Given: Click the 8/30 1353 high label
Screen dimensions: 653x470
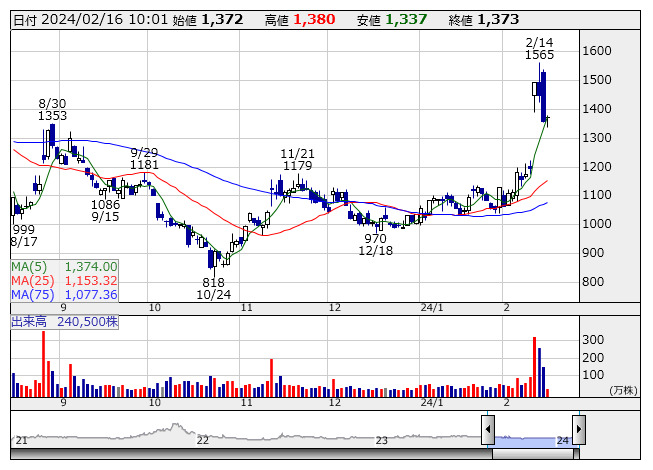Looking at the screenshot, I should point(52,109).
